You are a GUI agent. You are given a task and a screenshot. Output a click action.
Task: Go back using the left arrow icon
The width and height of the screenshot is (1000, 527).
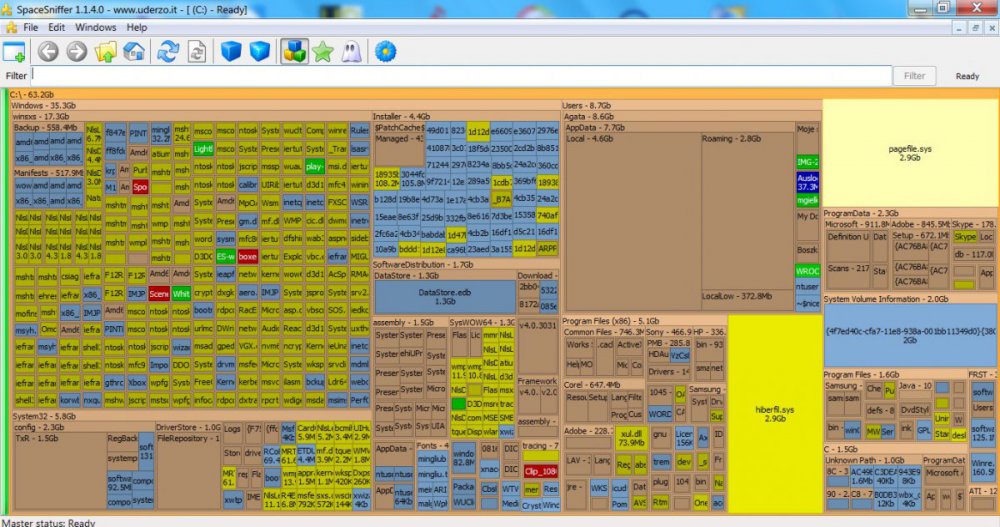click(48, 51)
